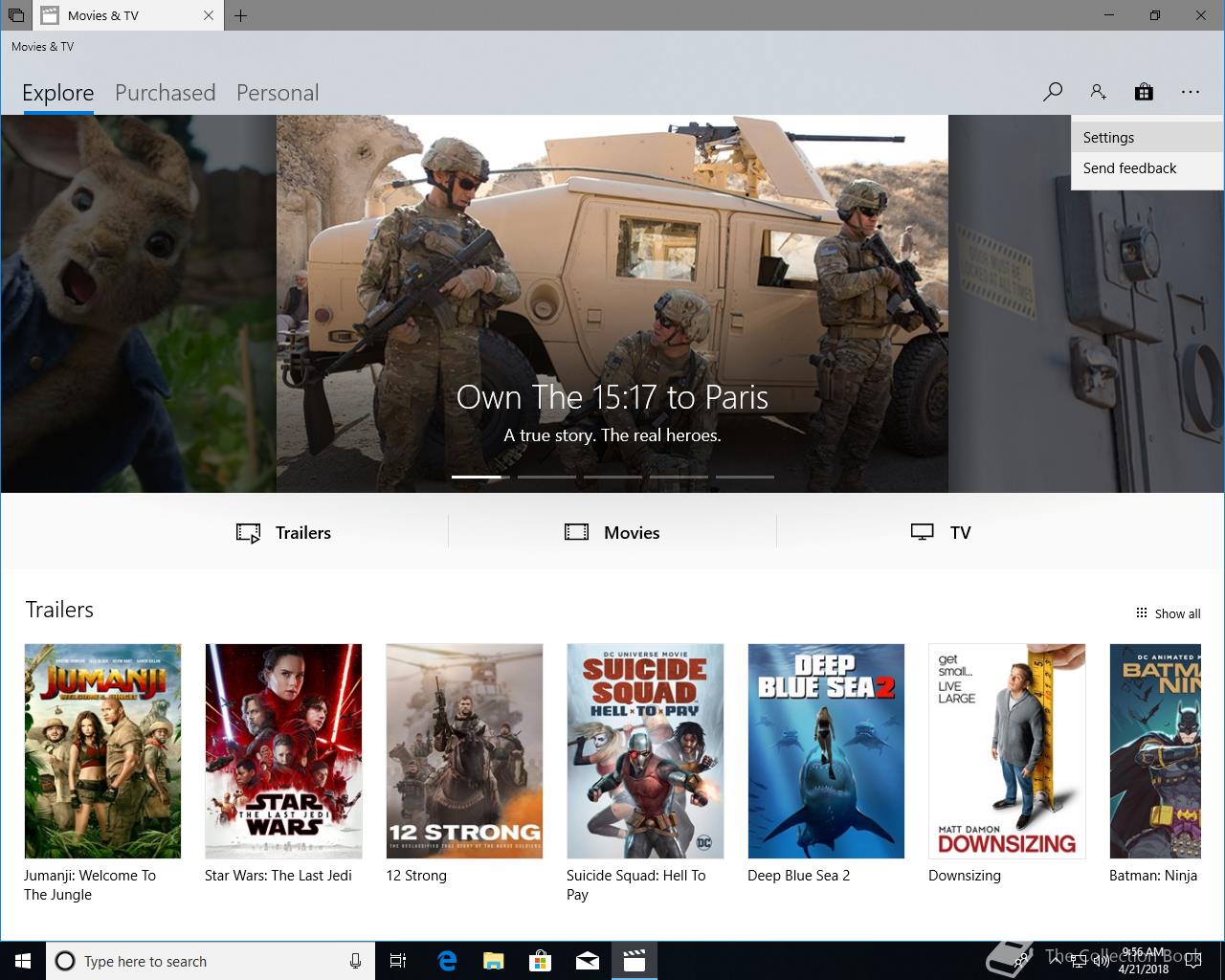Click the Suicide Squad: Hell To Pay title text
This screenshot has height=980, width=1225.
point(636,885)
